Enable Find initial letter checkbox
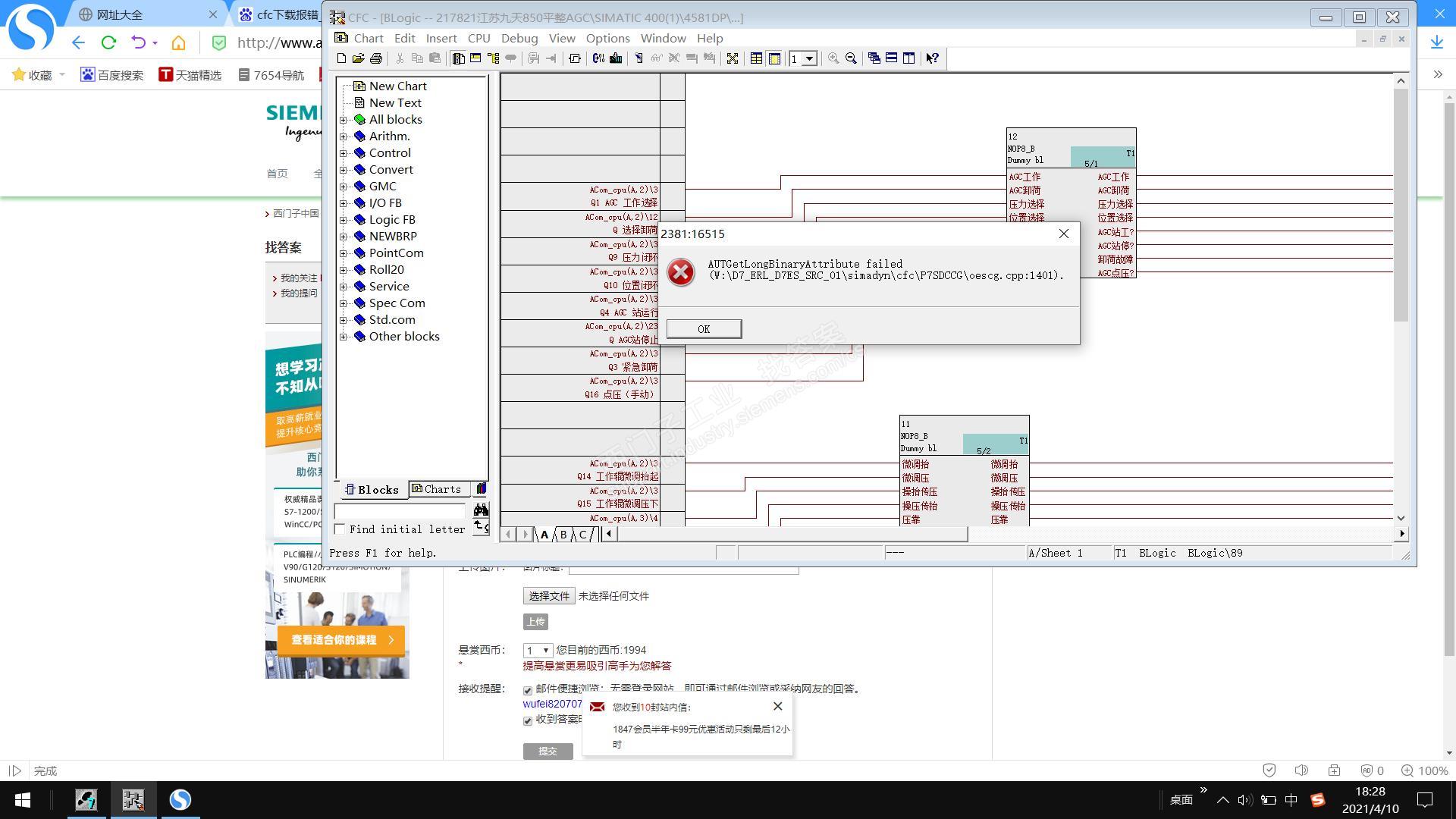The width and height of the screenshot is (1456, 819). 340,529
